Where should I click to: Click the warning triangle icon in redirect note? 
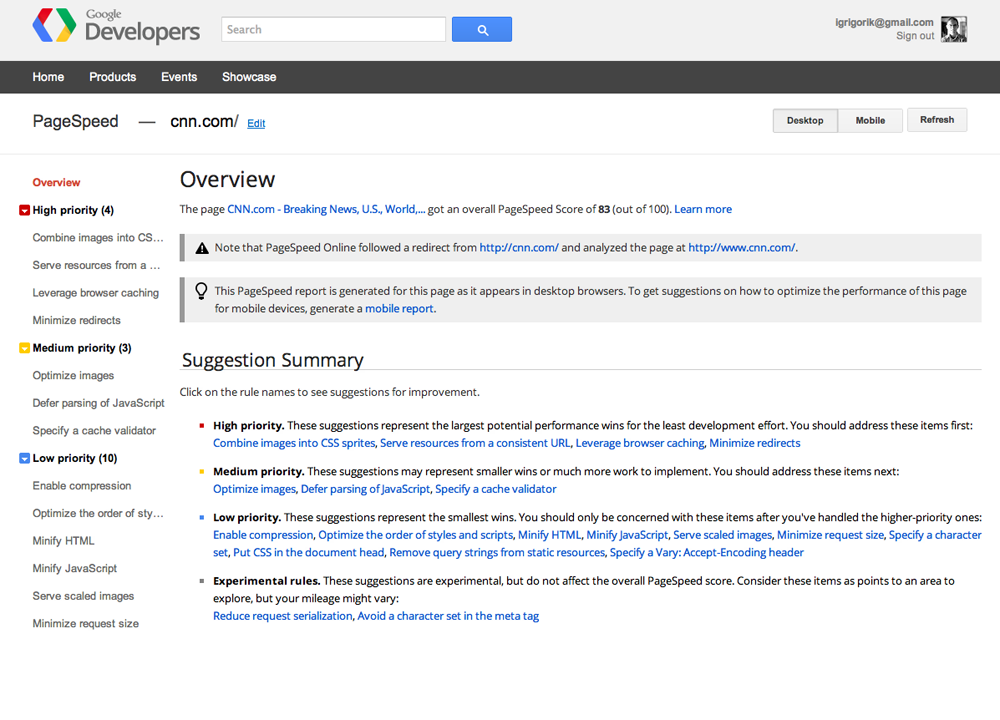pos(202,248)
